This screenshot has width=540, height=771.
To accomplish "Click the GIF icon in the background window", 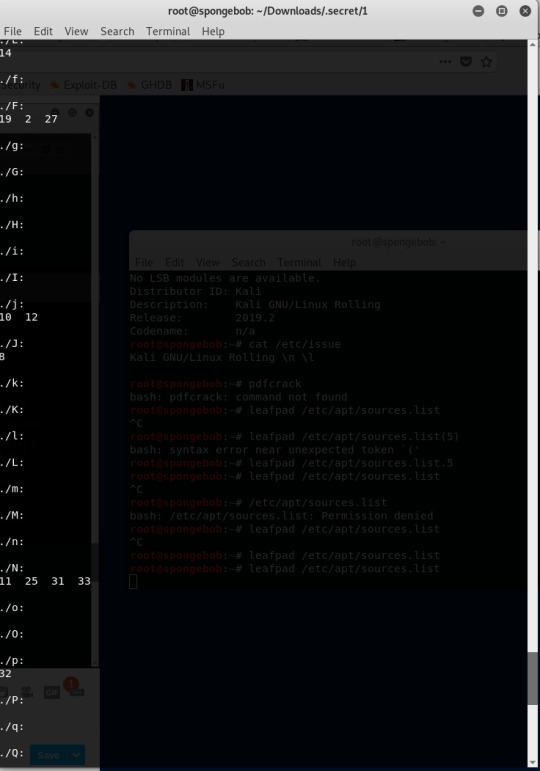I will [52, 693].
